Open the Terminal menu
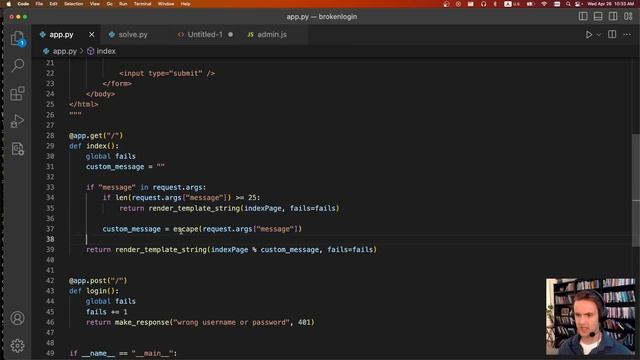This screenshot has height=360, width=640. tap(142, 4)
